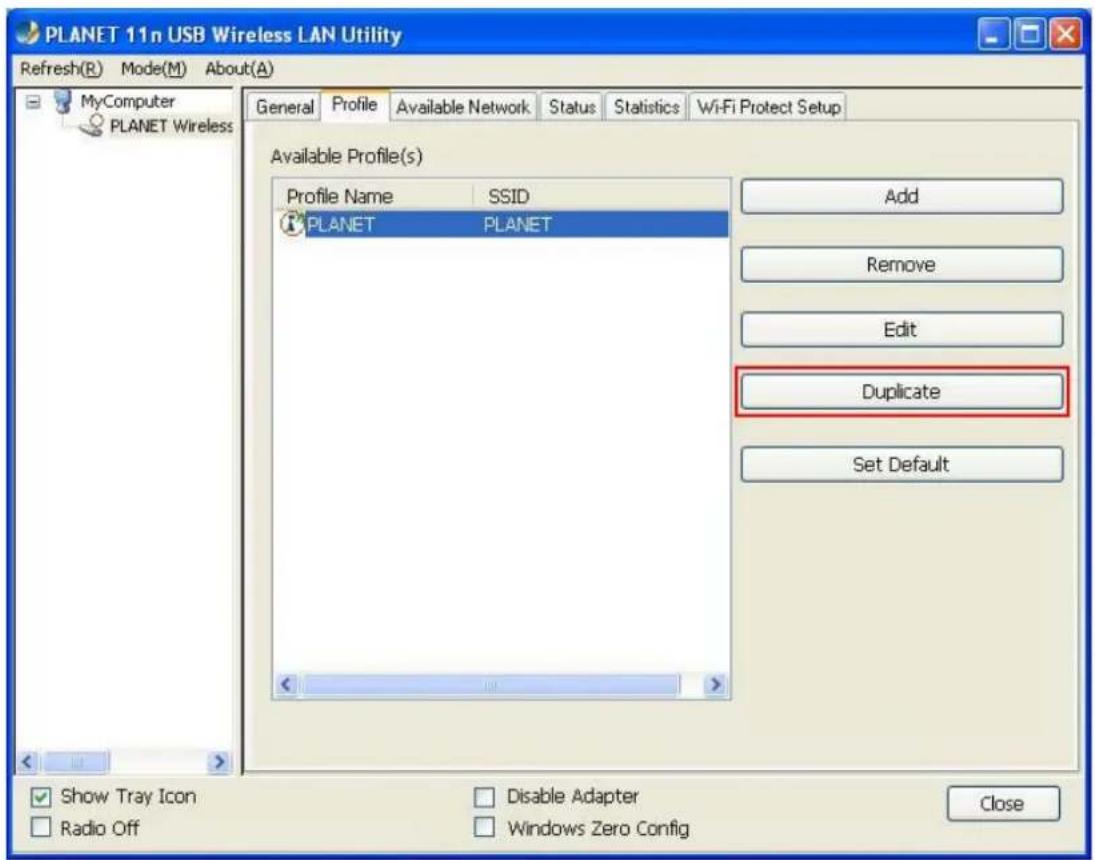Click the PLANET Wireless adapter icon
This screenshot has height=860, width=1095.
tap(92, 127)
